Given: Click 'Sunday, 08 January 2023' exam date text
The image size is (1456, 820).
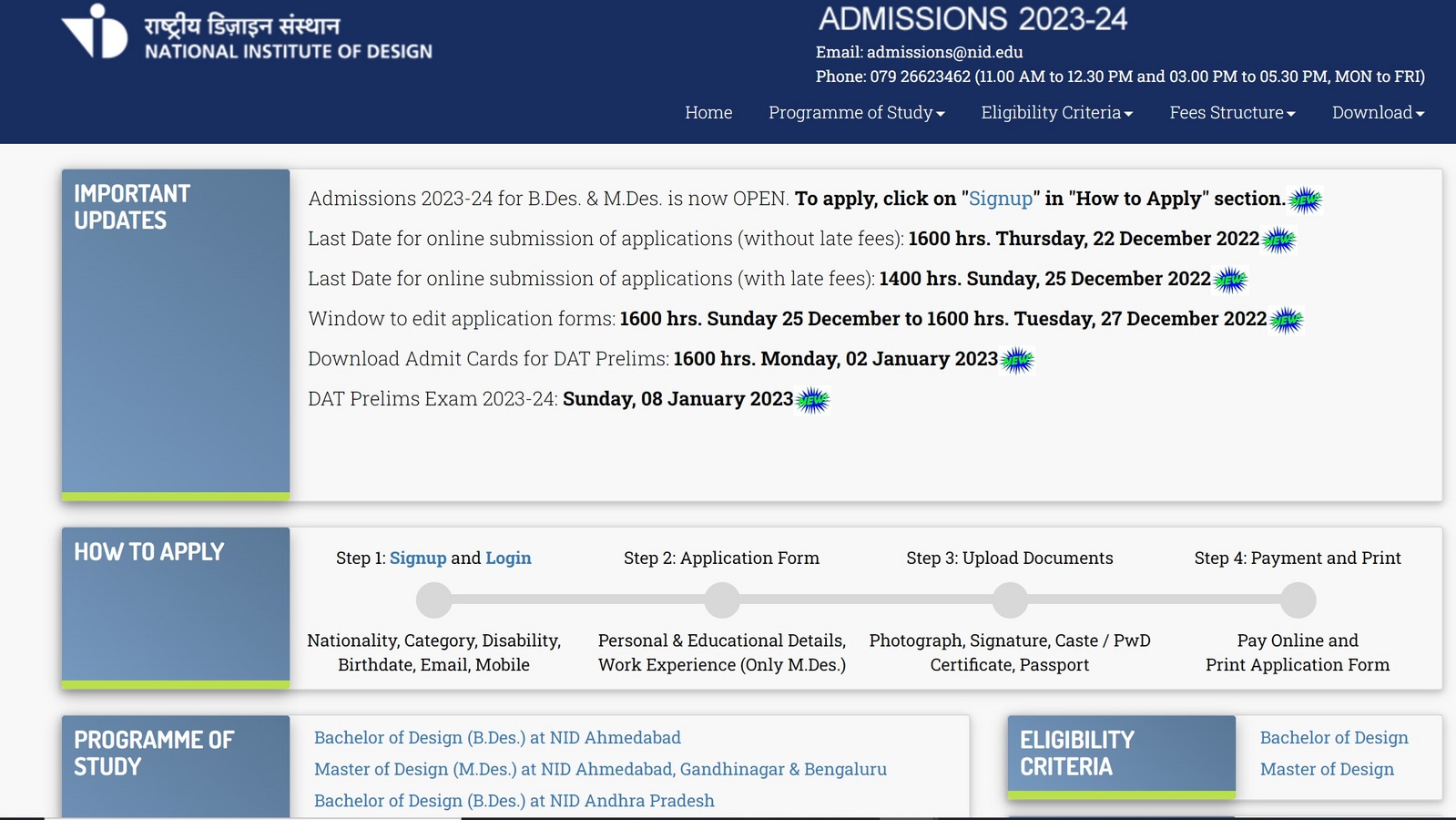Looking at the screenshot, I should [x=678, y=399].
